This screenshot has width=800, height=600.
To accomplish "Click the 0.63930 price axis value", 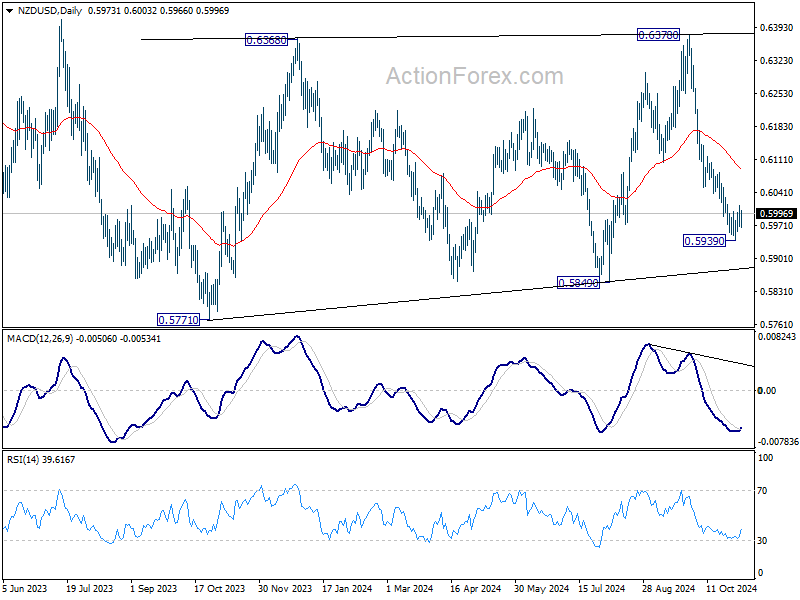I will (x=777, y=28).
